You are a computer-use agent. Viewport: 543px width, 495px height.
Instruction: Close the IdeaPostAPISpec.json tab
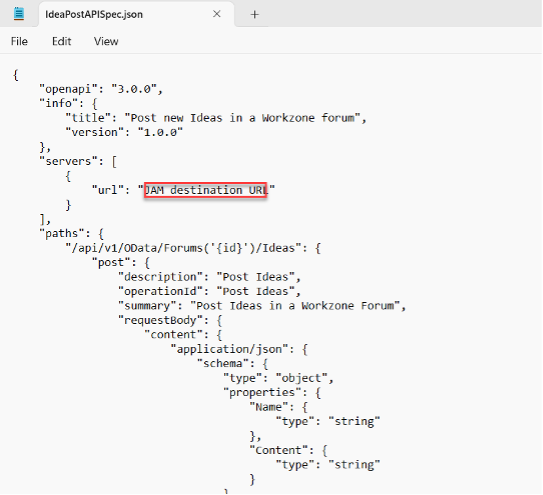(x=217, y=14)
